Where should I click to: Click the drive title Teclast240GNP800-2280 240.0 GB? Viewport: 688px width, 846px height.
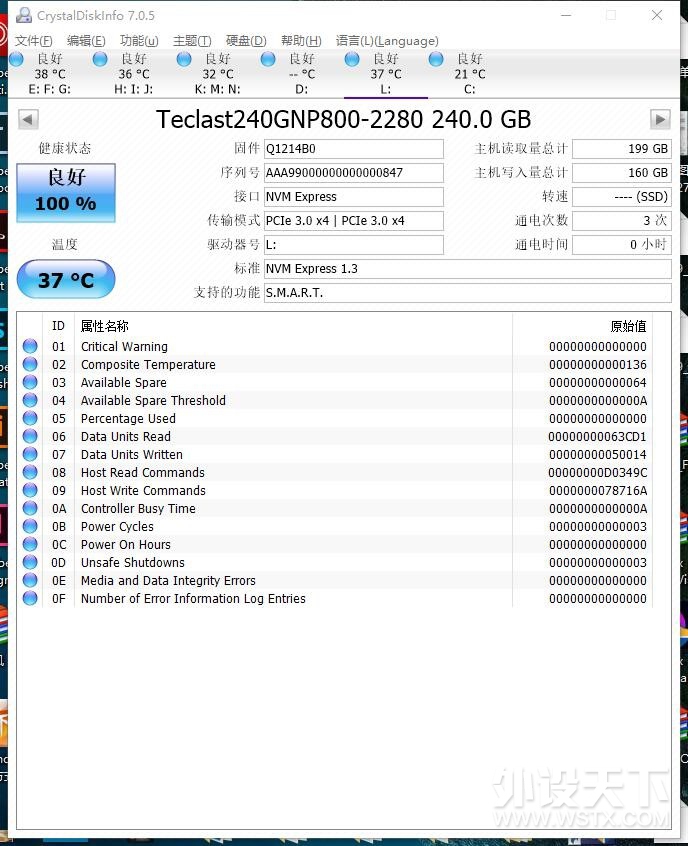point(344,119)
